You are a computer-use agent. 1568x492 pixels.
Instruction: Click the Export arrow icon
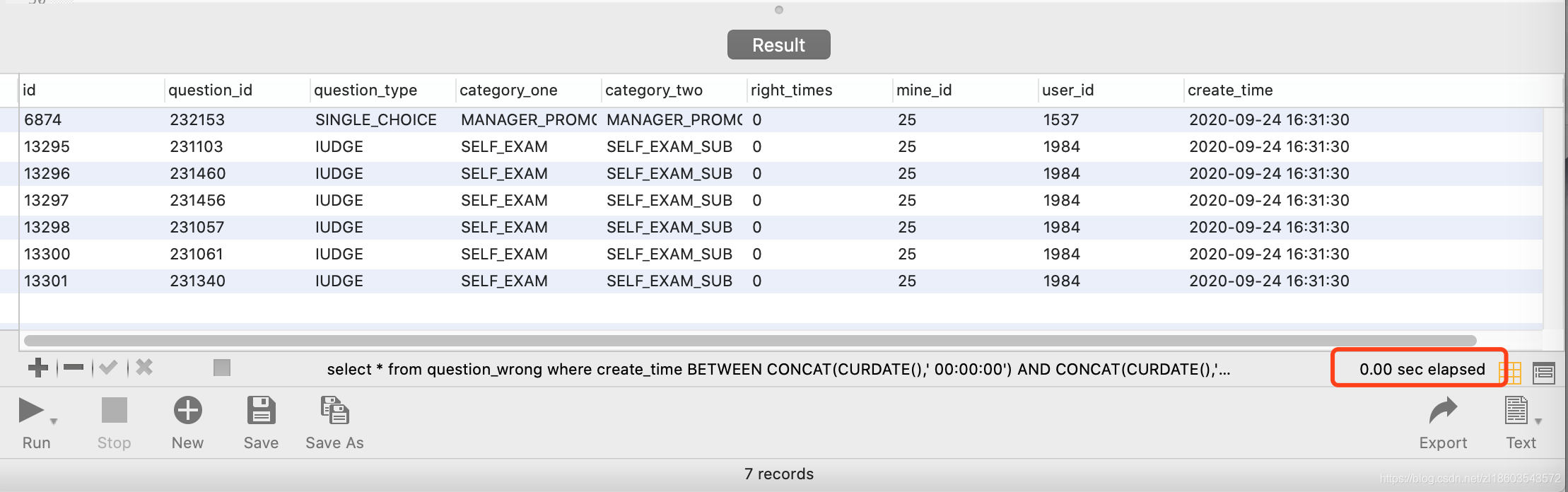coord(1443,410)
